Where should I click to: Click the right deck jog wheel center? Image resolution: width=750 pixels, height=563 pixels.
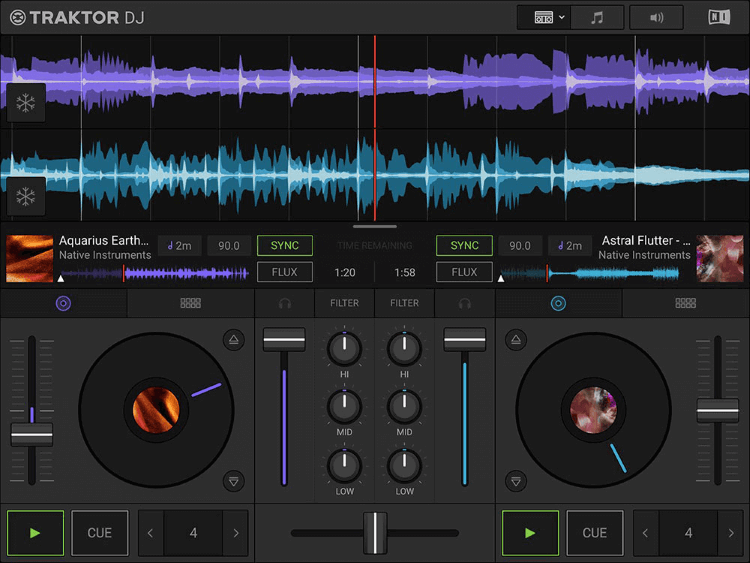(593, 410)
